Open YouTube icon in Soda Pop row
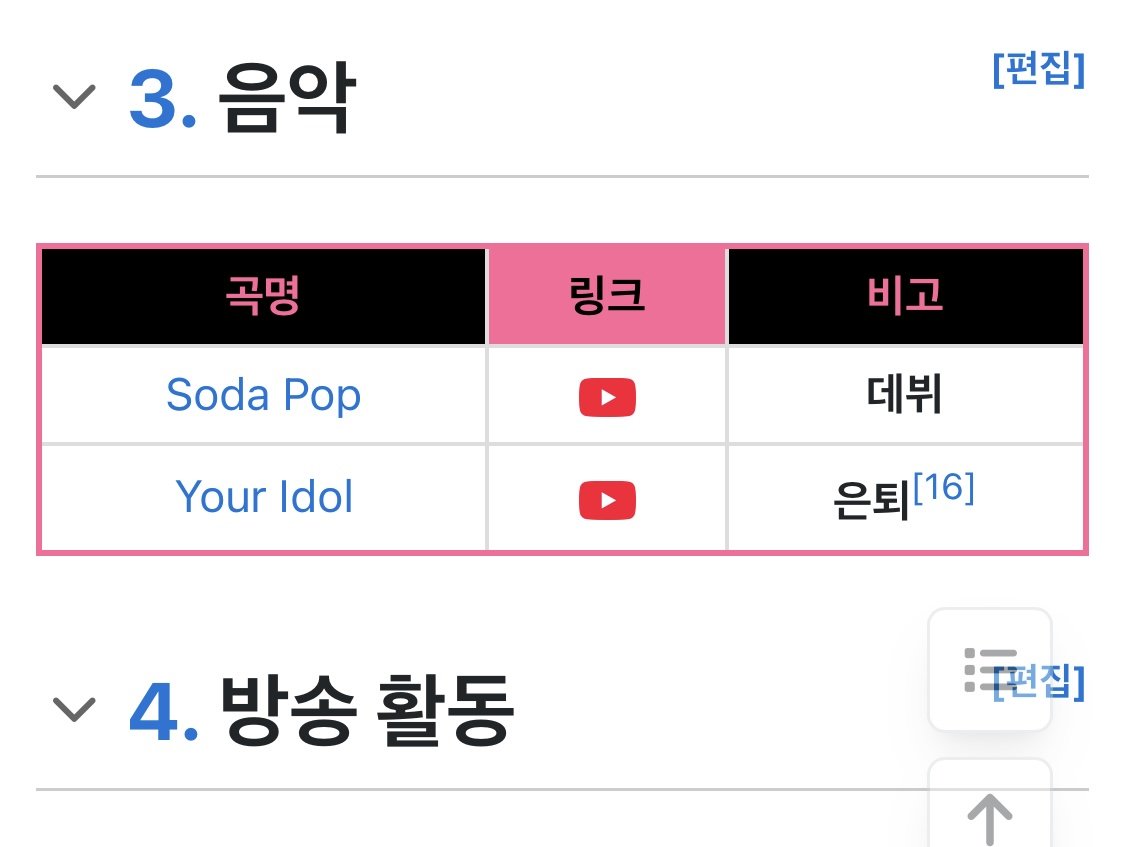The height and width of the screenshot is (847, 1125). point(607,397)
